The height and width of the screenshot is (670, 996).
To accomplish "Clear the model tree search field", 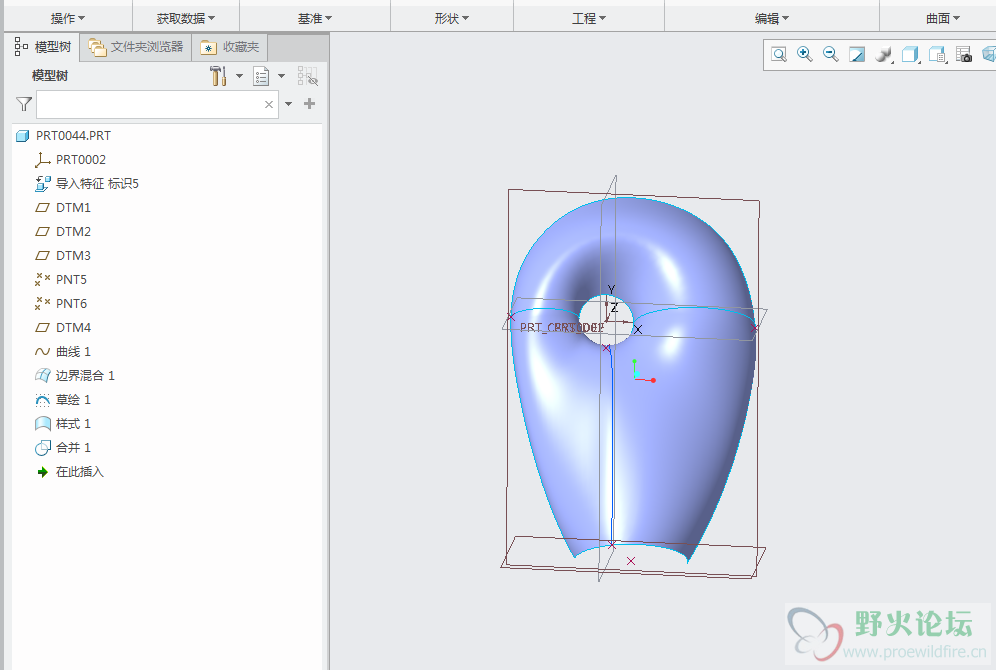I will (269, 104).
